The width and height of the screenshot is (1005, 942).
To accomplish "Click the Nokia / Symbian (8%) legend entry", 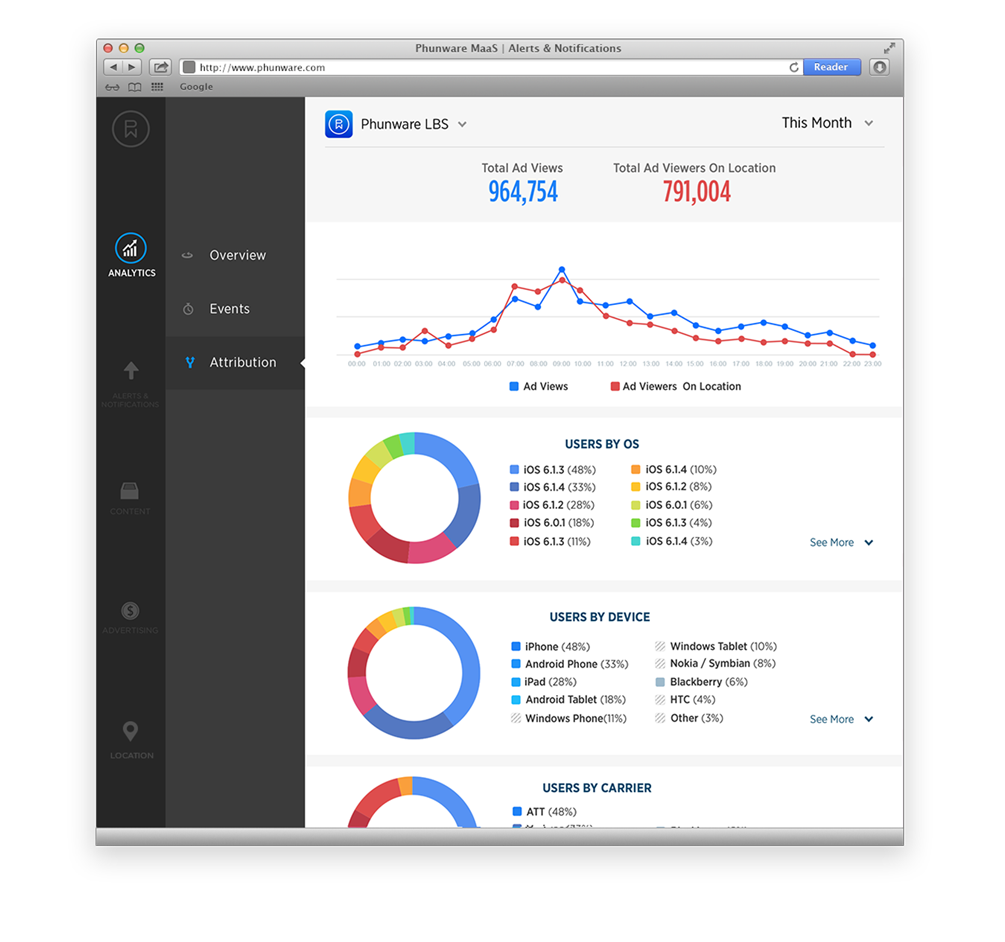I will [x=715, y=663].
